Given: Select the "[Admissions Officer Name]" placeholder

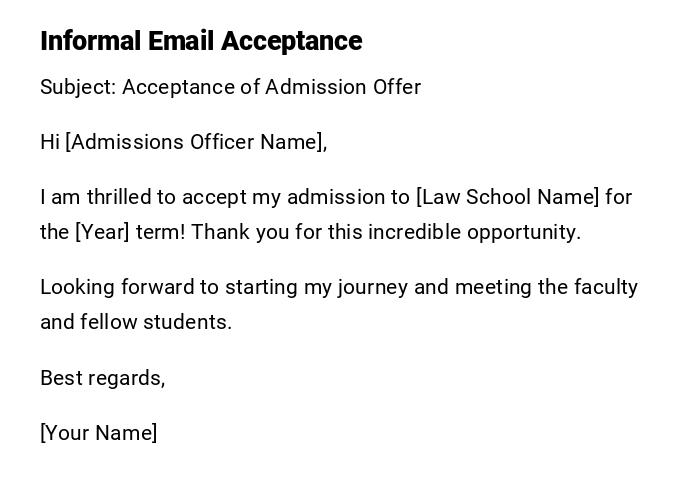Looking at the screenshot, I should click(x=196, y=142).
